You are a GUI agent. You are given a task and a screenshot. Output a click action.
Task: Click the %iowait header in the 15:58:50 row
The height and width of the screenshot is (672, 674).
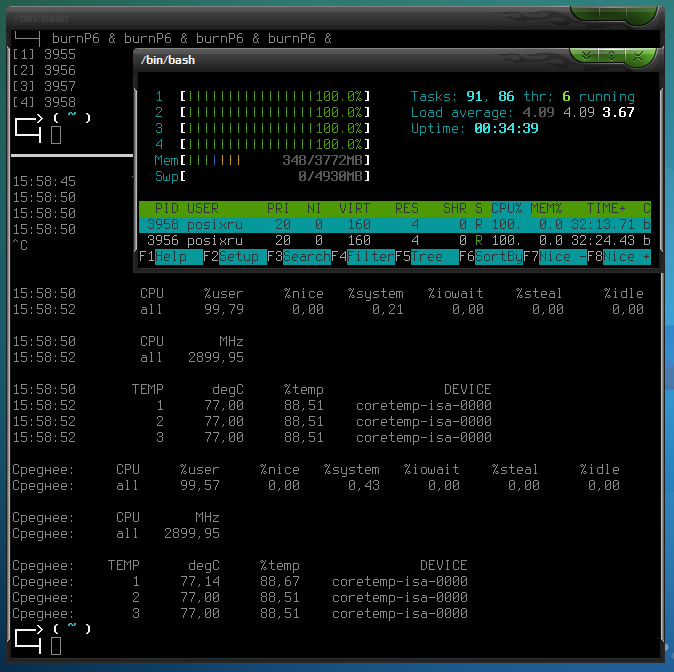point(455,294)
